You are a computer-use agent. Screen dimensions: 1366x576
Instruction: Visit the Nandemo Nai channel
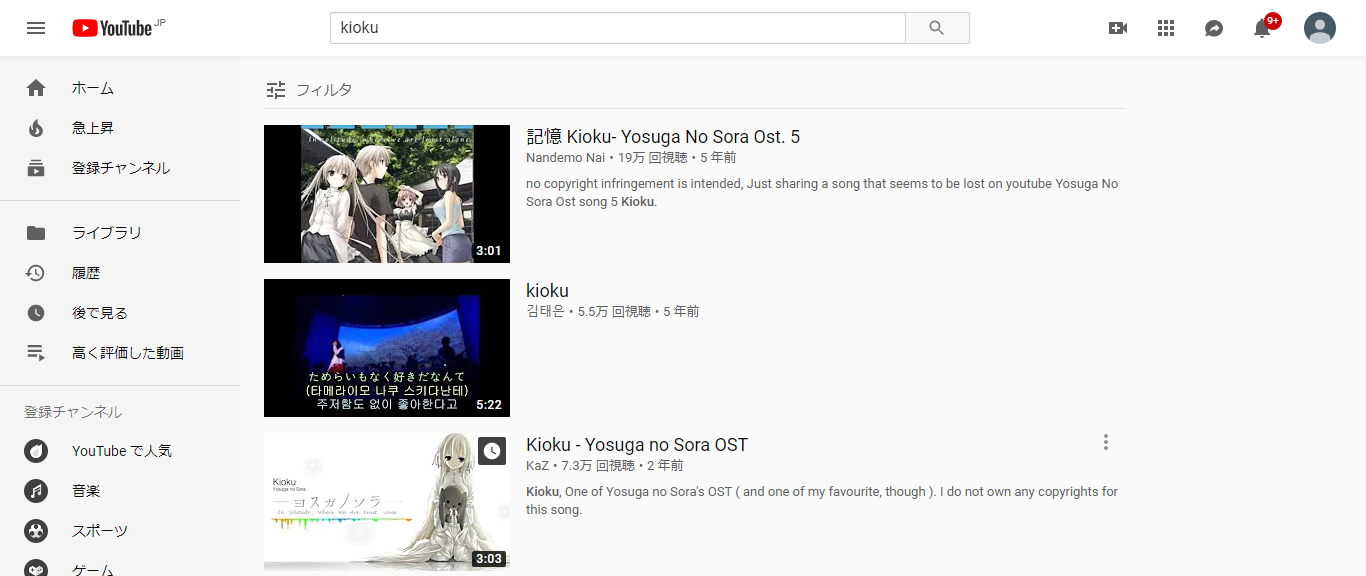(x=565, y=158)
